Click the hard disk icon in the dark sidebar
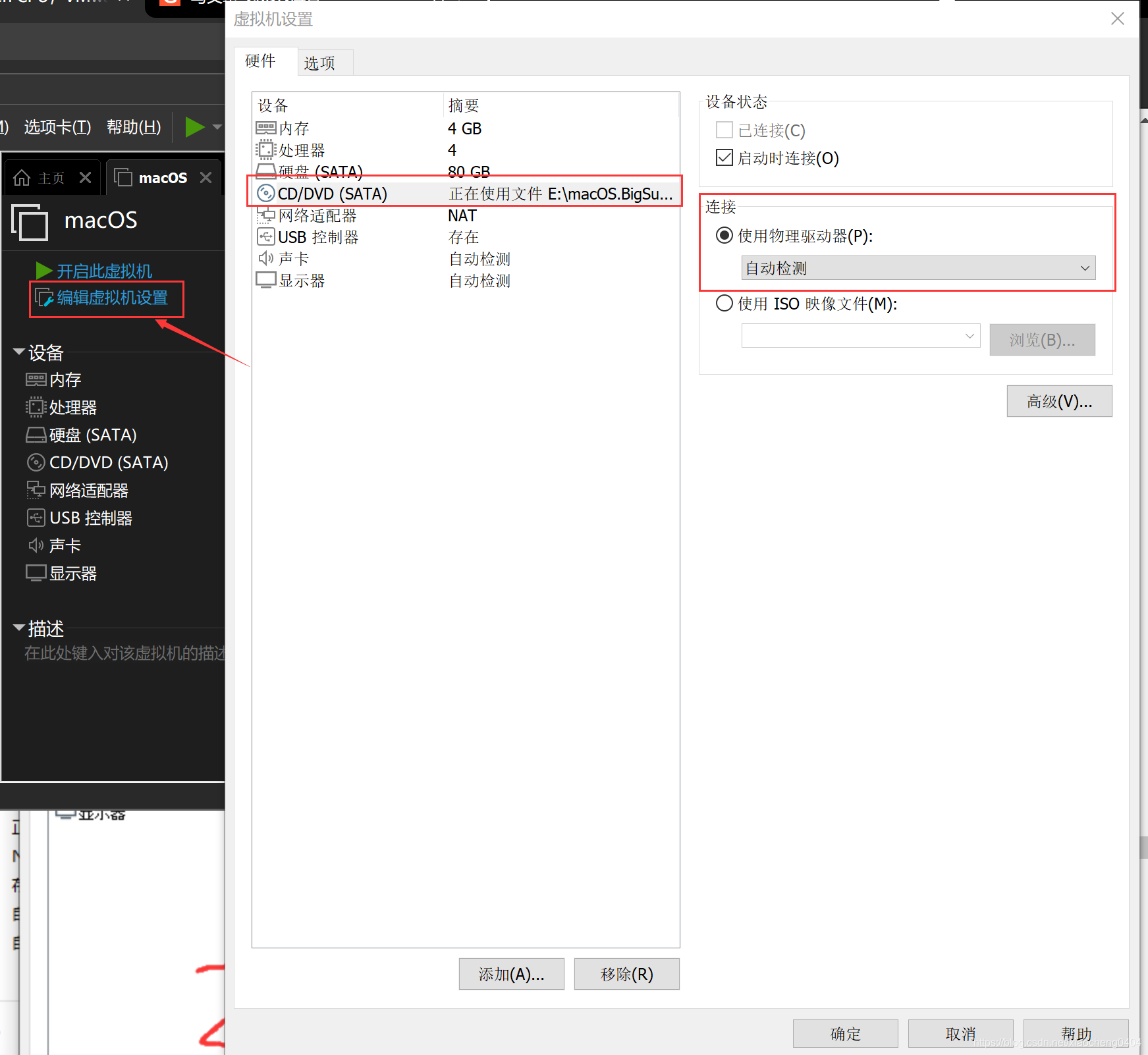 point(36,435)
